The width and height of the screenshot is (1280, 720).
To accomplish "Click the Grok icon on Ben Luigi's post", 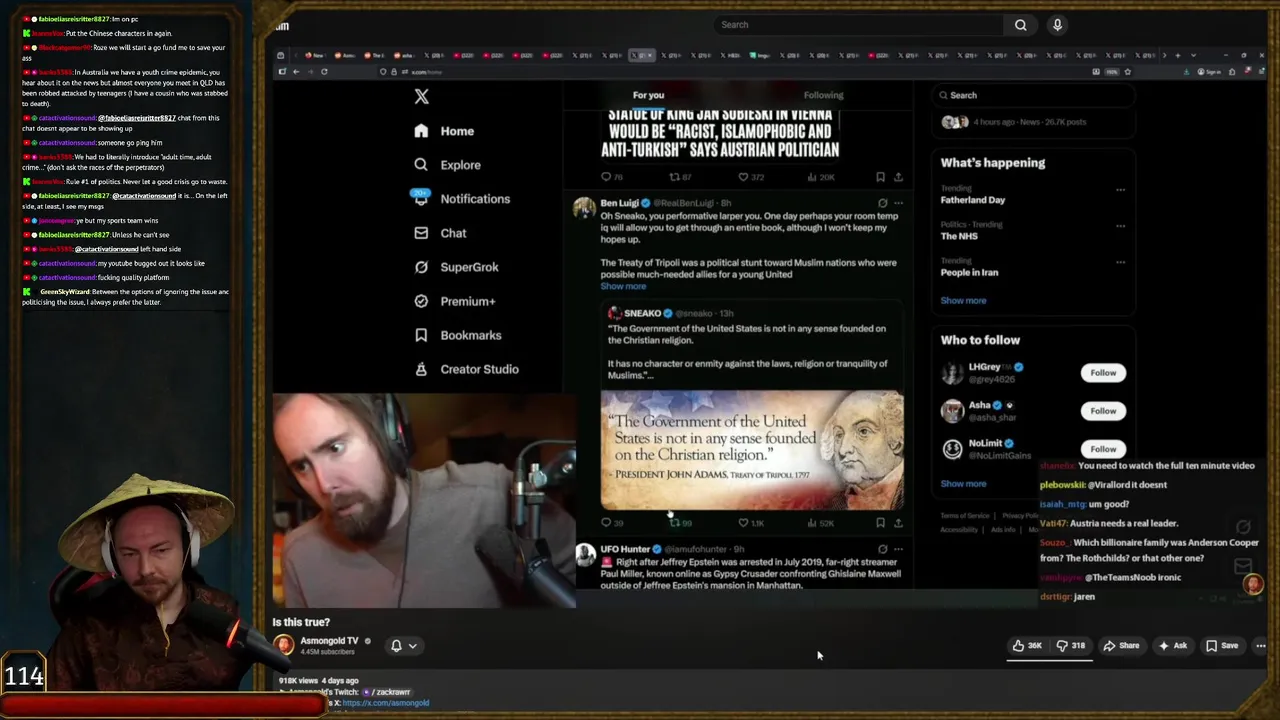I will coord(882,203).
